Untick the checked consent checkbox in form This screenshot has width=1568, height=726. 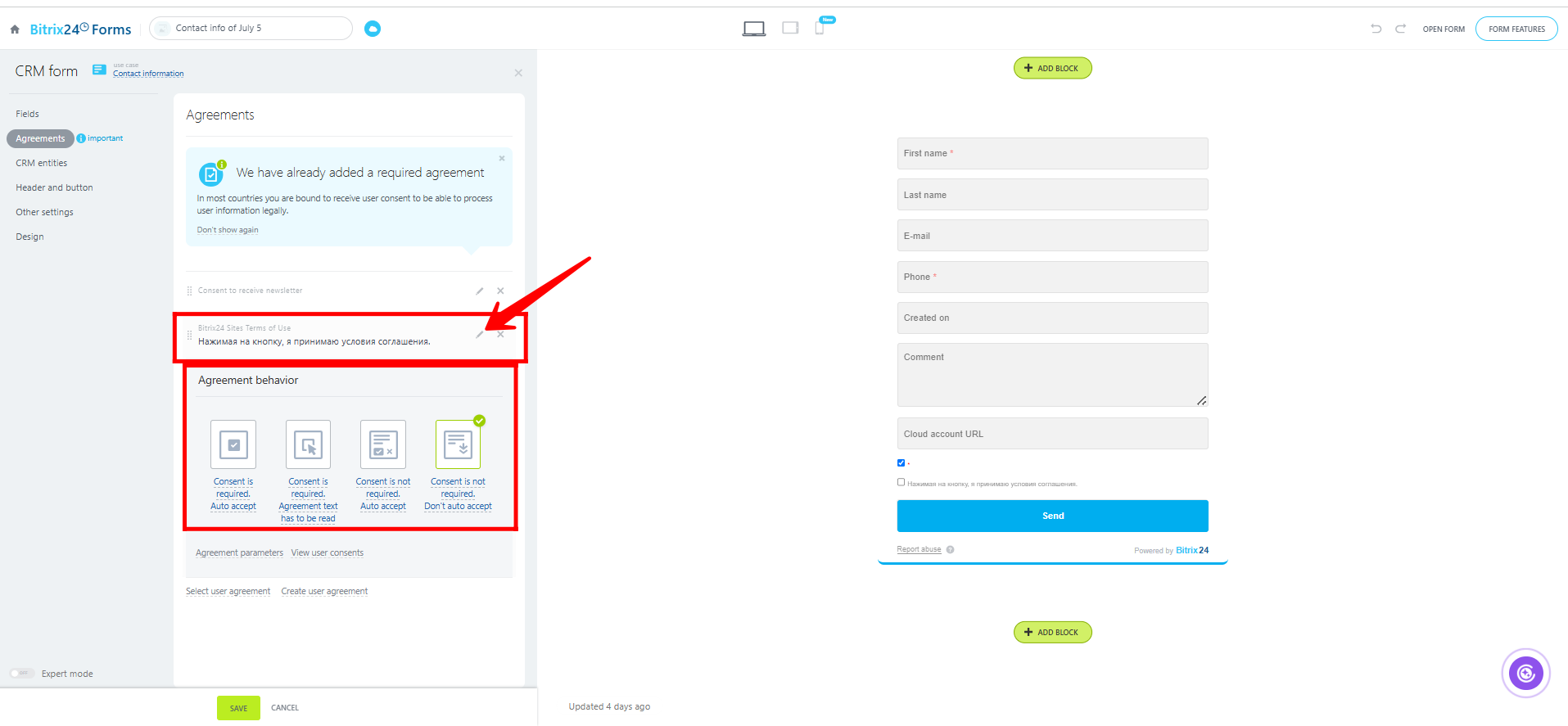pos(901,462)
